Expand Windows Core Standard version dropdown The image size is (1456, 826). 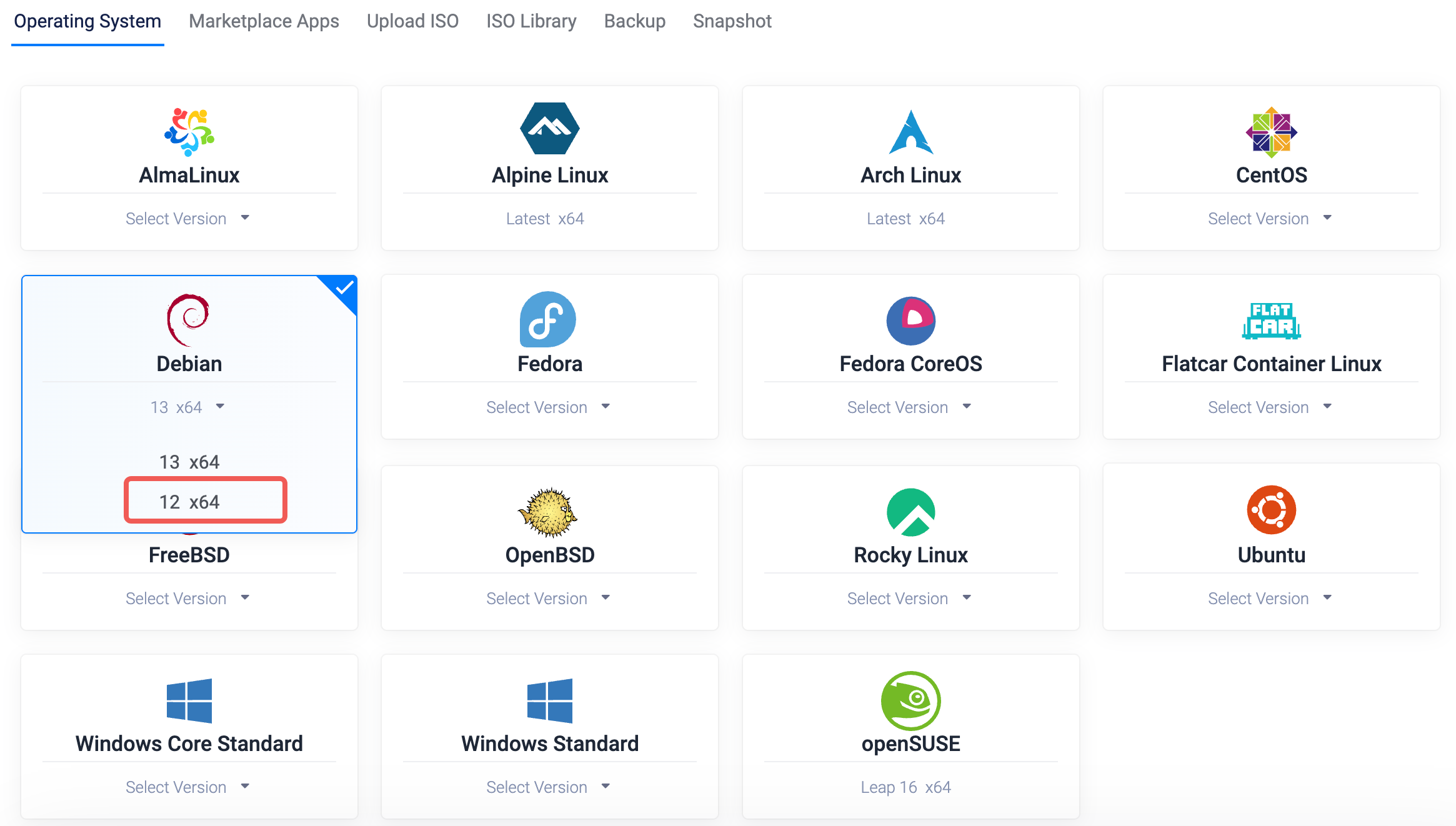click(188, 787)
